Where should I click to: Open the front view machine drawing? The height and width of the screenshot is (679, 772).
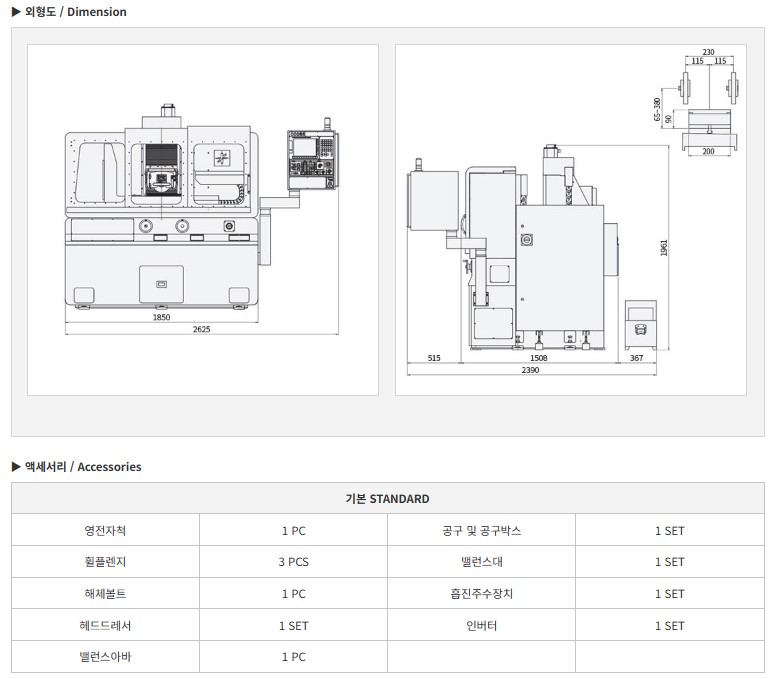(202, 220)
